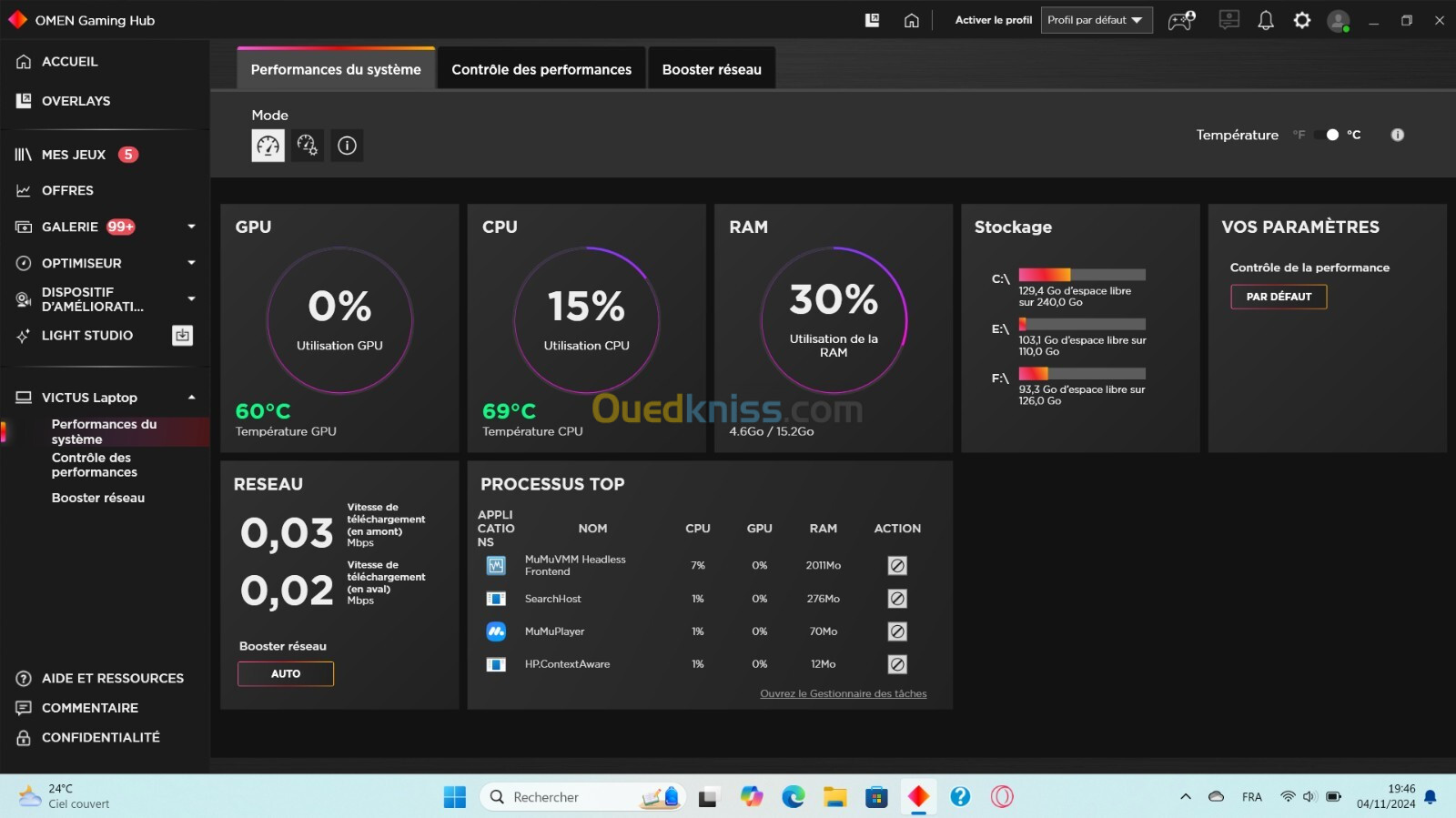
Task: Expand DISPOSITIF D'AMÉLIORATI... menu arrow
Action: point(191,298)
